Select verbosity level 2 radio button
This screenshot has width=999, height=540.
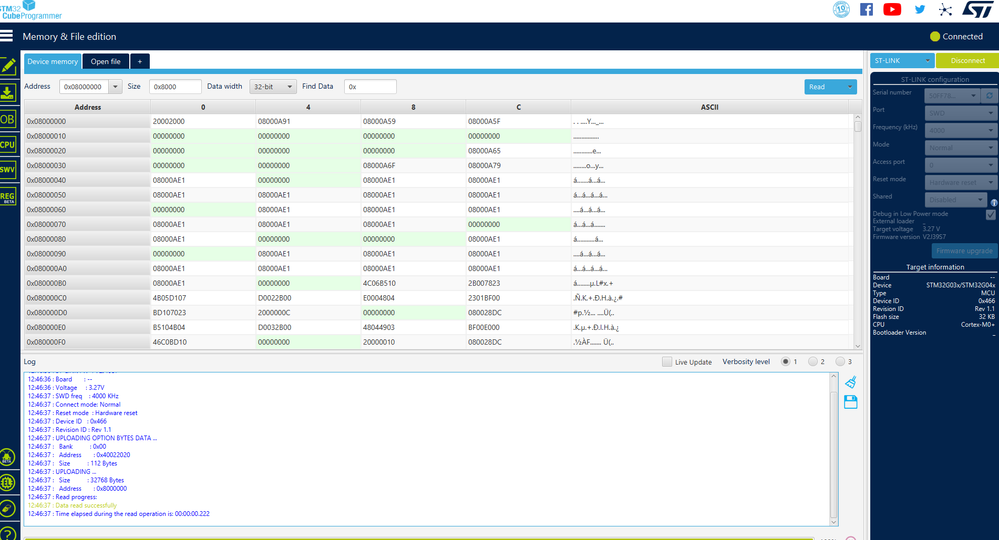coord(813,362)
